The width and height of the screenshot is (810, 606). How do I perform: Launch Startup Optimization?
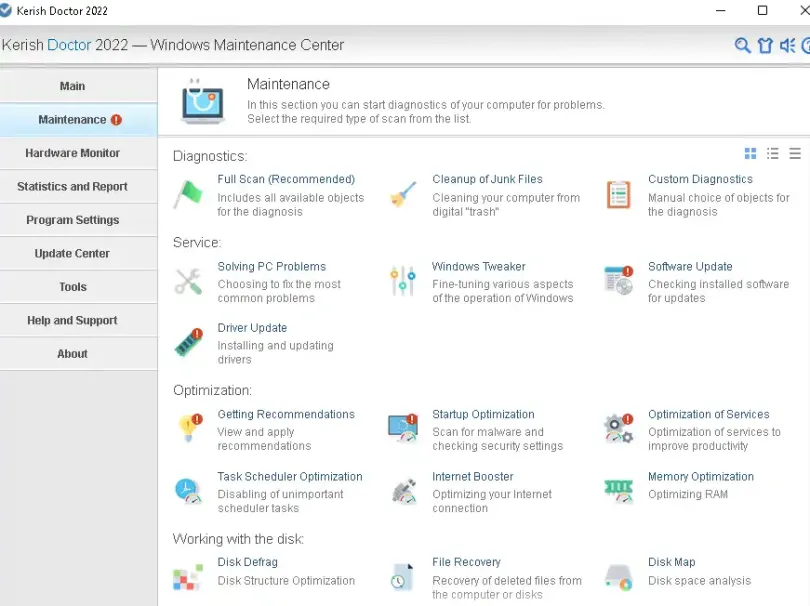[x=483, y=414]
